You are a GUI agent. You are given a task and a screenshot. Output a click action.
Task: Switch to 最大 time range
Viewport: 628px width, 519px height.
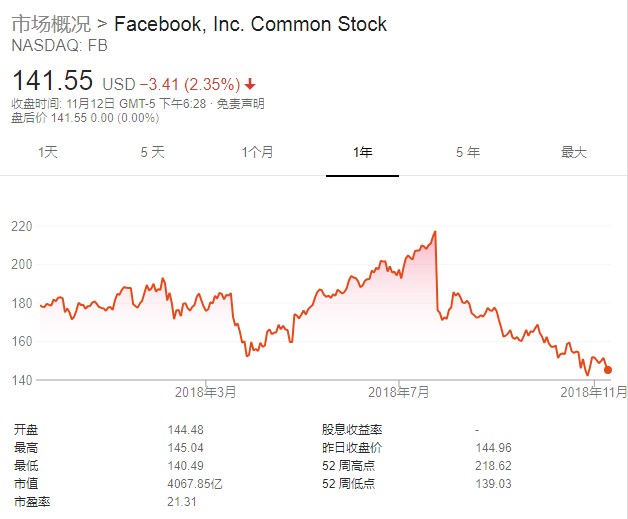pyautogui.click(x=573, y=152)
